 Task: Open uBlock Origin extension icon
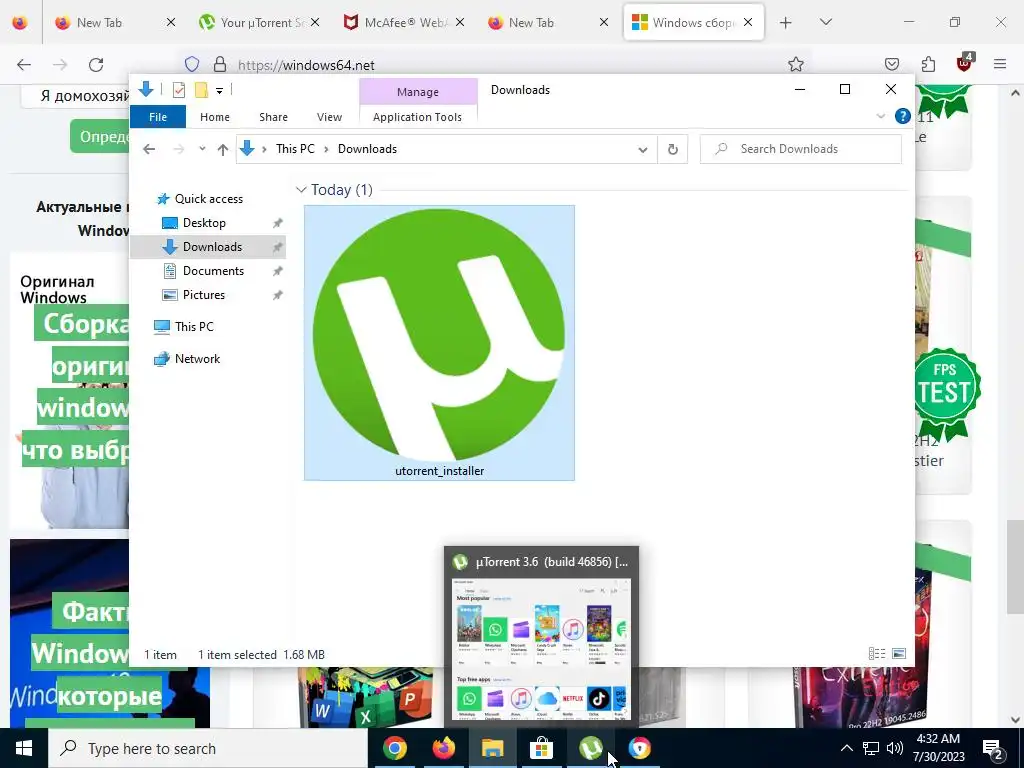pos(965,63)
